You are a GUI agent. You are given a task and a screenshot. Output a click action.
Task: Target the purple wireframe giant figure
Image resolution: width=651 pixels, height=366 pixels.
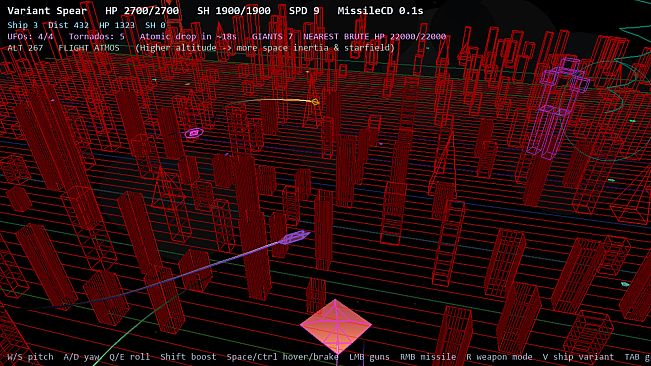(558, 109)
